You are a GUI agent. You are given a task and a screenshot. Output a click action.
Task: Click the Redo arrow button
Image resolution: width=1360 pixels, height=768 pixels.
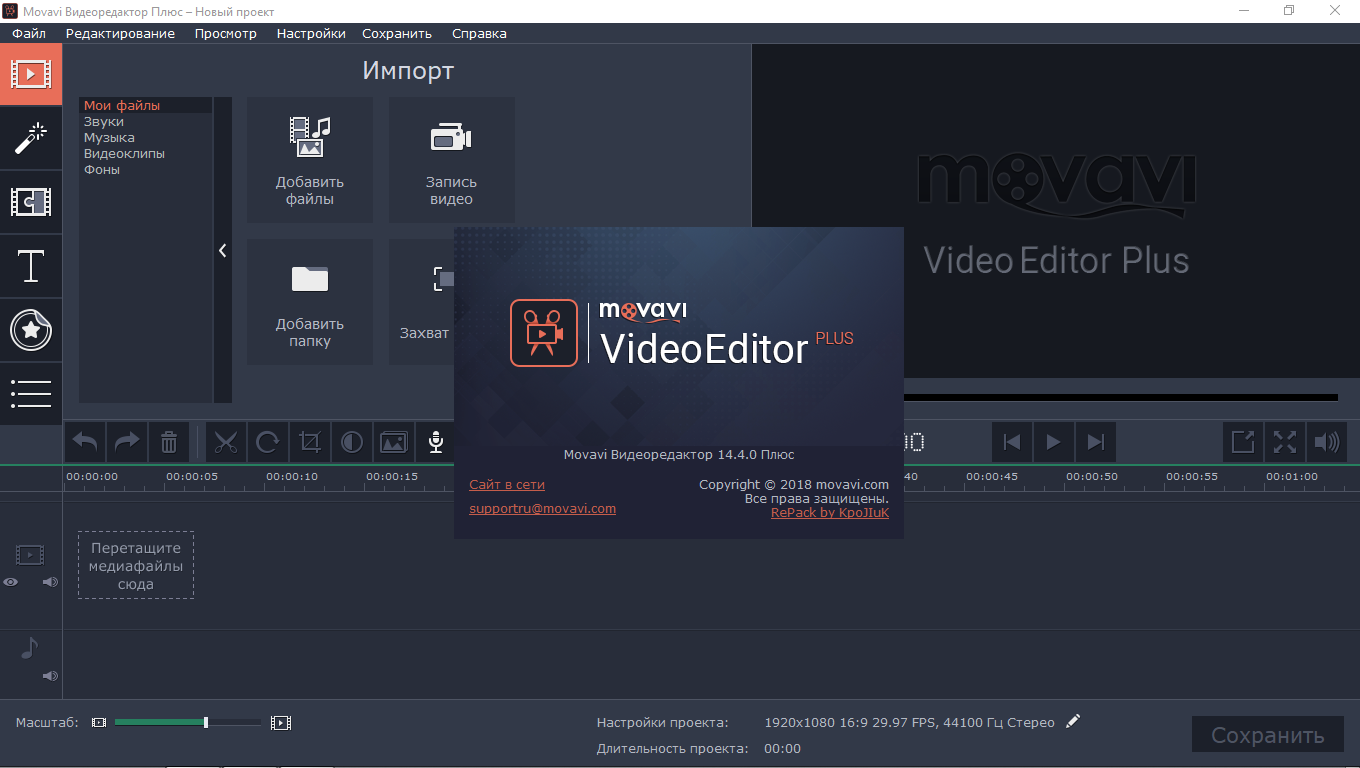127,442
